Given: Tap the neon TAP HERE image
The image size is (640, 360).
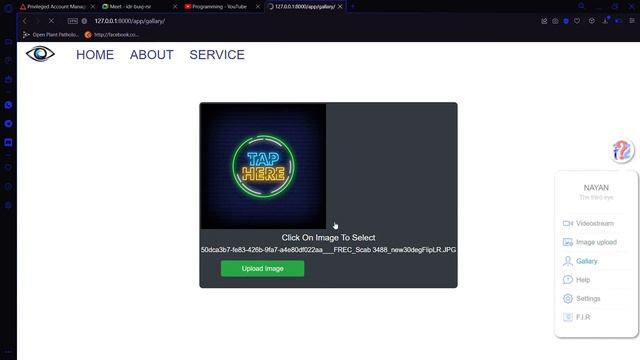Looking at the screenshot, I should click(263, 166).
